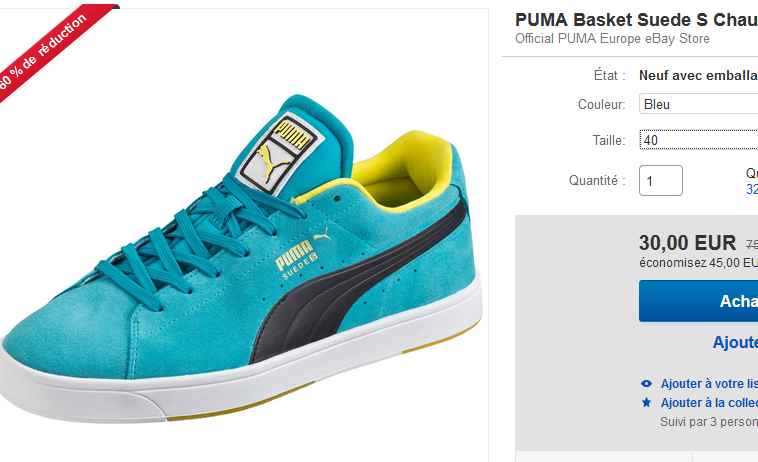Follow the Ajouter à la collection link
This screenshot has width=758, height=462.
[709, 403]
